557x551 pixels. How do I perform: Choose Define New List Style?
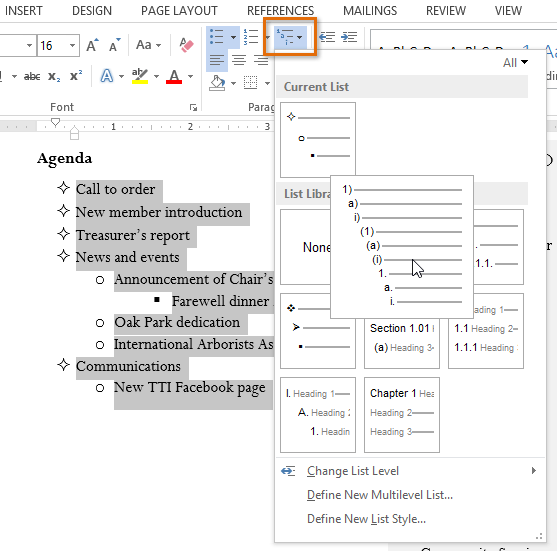pyautogui.click(x=366, y=519)
